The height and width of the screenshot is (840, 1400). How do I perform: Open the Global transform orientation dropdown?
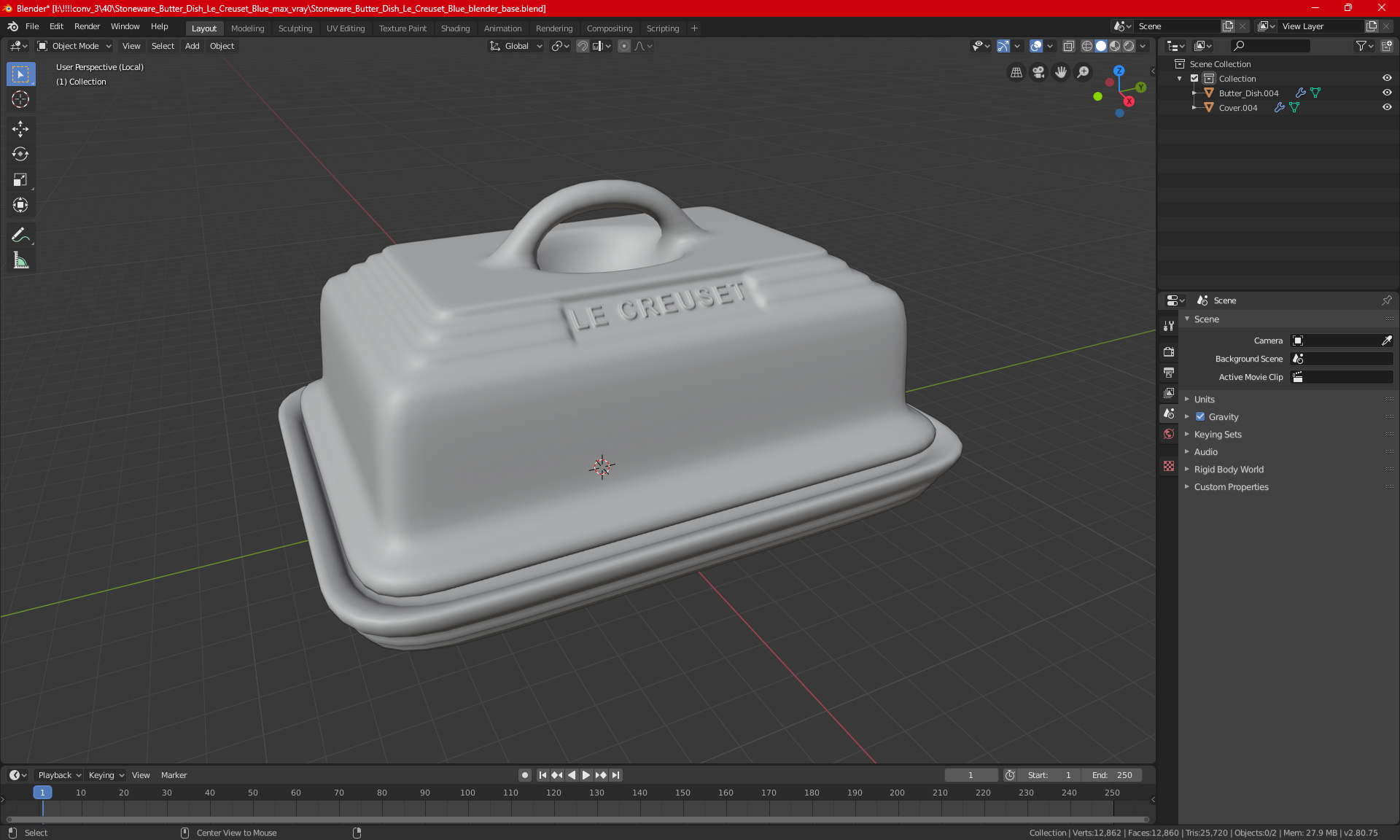[x=516, y=46]
